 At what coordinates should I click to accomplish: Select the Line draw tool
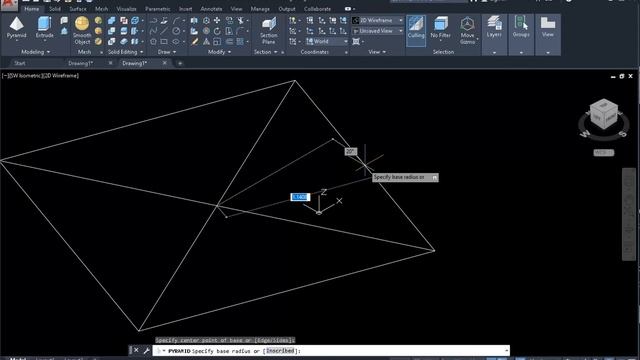tap(164, 31)
